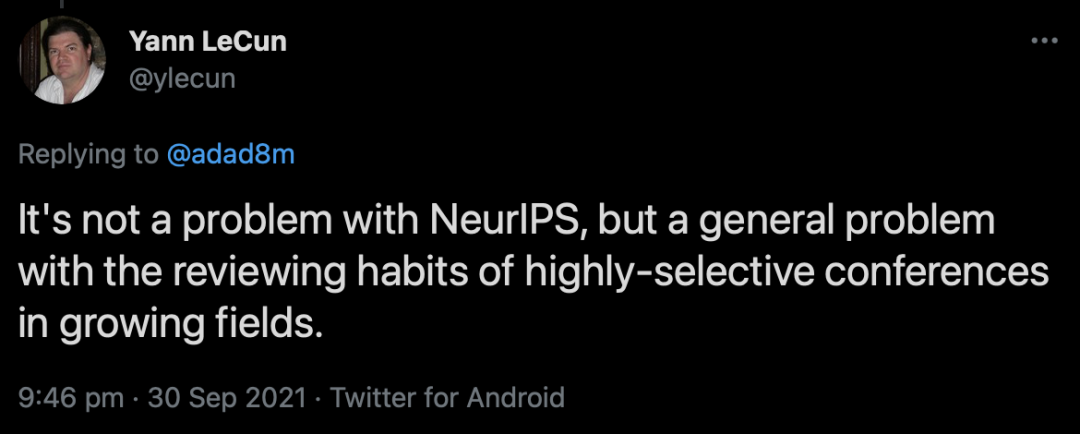Click Yann LeCun's profile avatar
The image size is (1080, 434).
click(x=61, y=62)
